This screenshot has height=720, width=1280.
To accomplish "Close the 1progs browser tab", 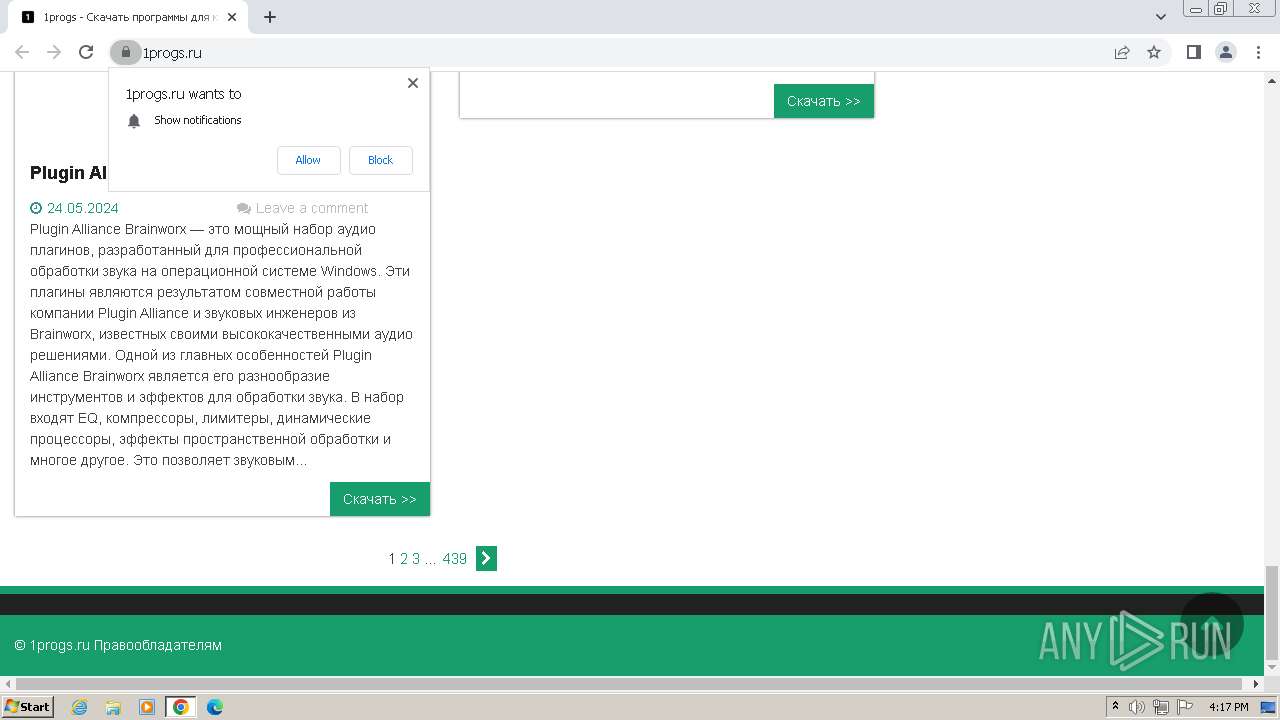I will point(232,17).
